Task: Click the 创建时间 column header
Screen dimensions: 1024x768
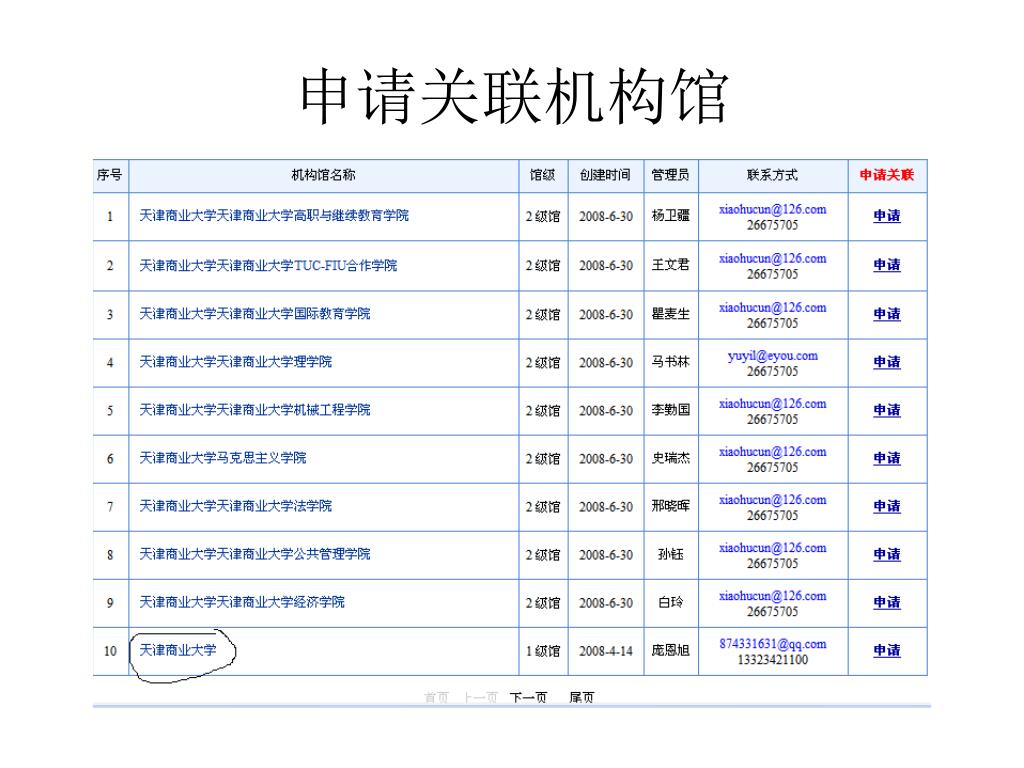Action: coord(605,175)
